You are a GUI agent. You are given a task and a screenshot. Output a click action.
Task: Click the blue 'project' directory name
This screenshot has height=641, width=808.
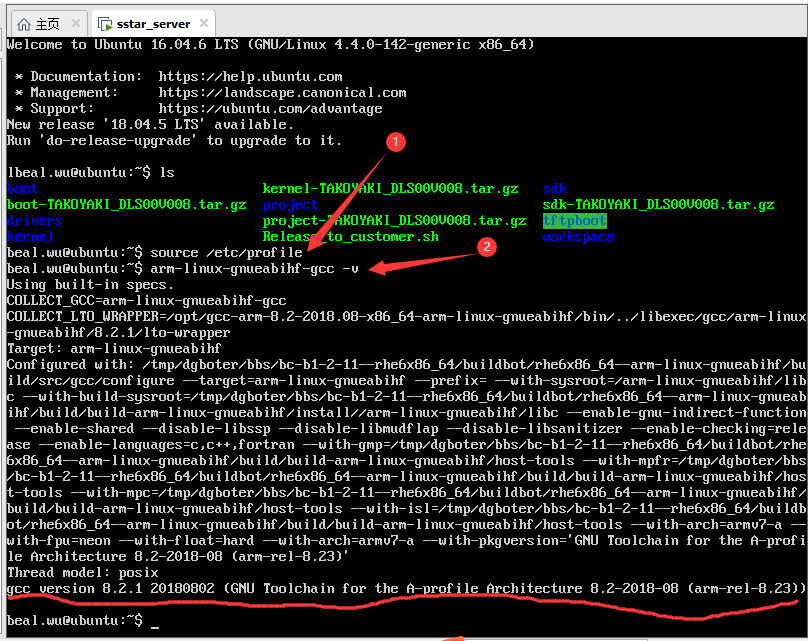290,205
